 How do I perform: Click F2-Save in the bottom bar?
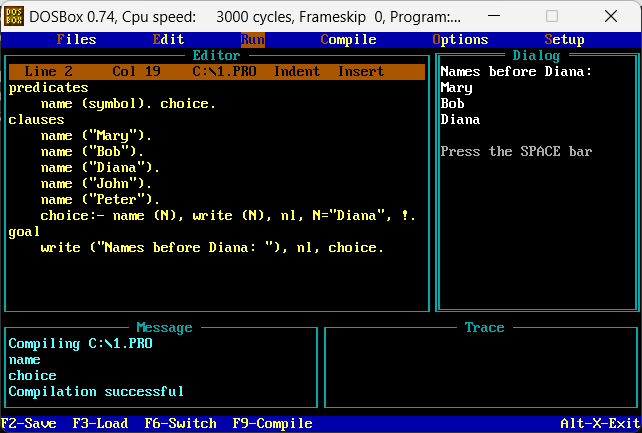(x=29, y=423)
